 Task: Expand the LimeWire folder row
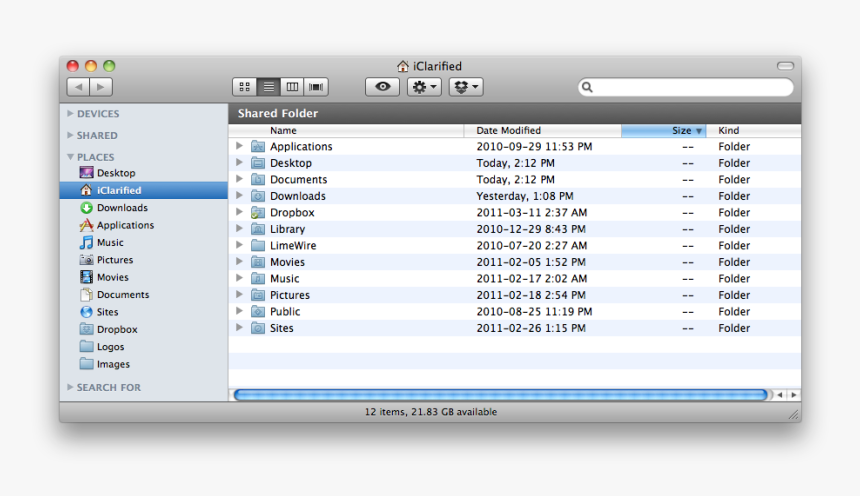pos(239,245)
